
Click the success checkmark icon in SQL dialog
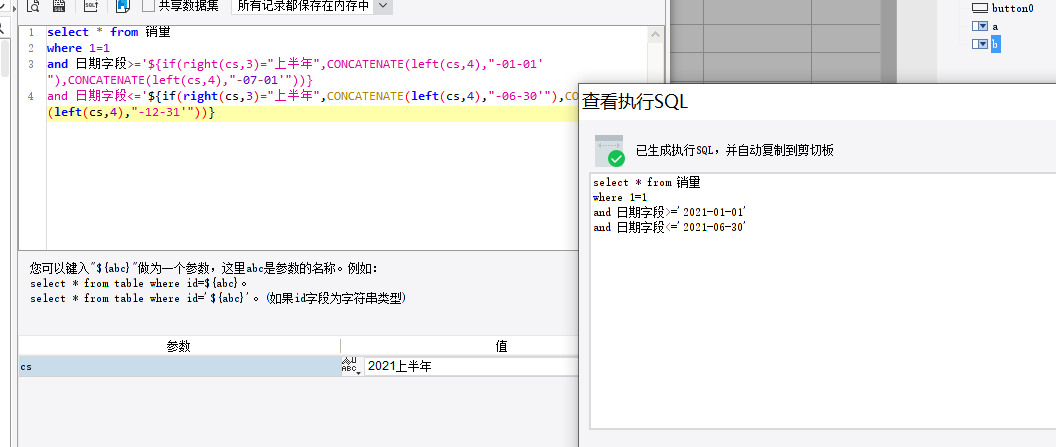click(616, 159)
